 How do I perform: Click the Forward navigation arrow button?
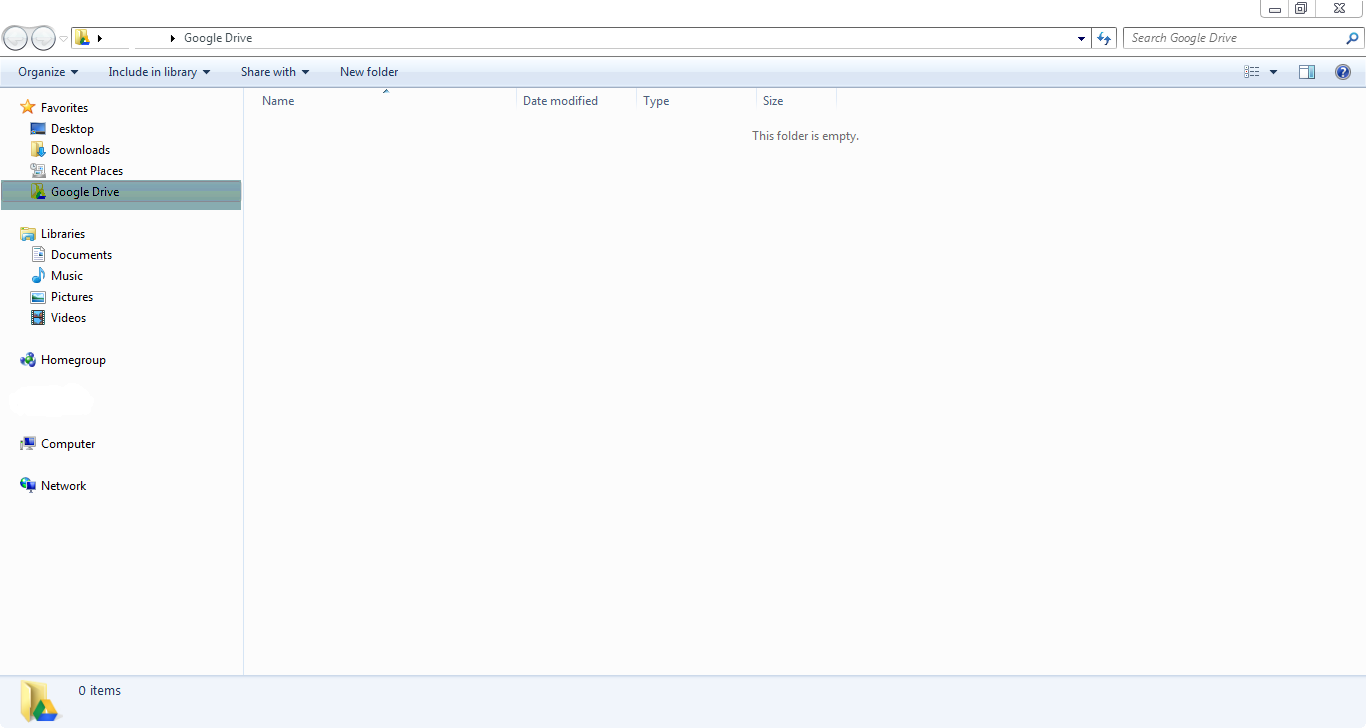[43, 38]
